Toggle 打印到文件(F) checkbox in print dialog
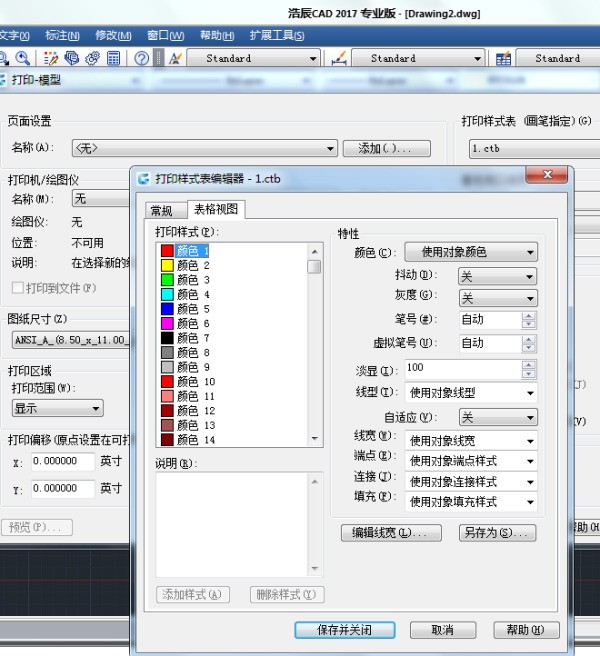This screenshot has height=656, width=600. 18,288
